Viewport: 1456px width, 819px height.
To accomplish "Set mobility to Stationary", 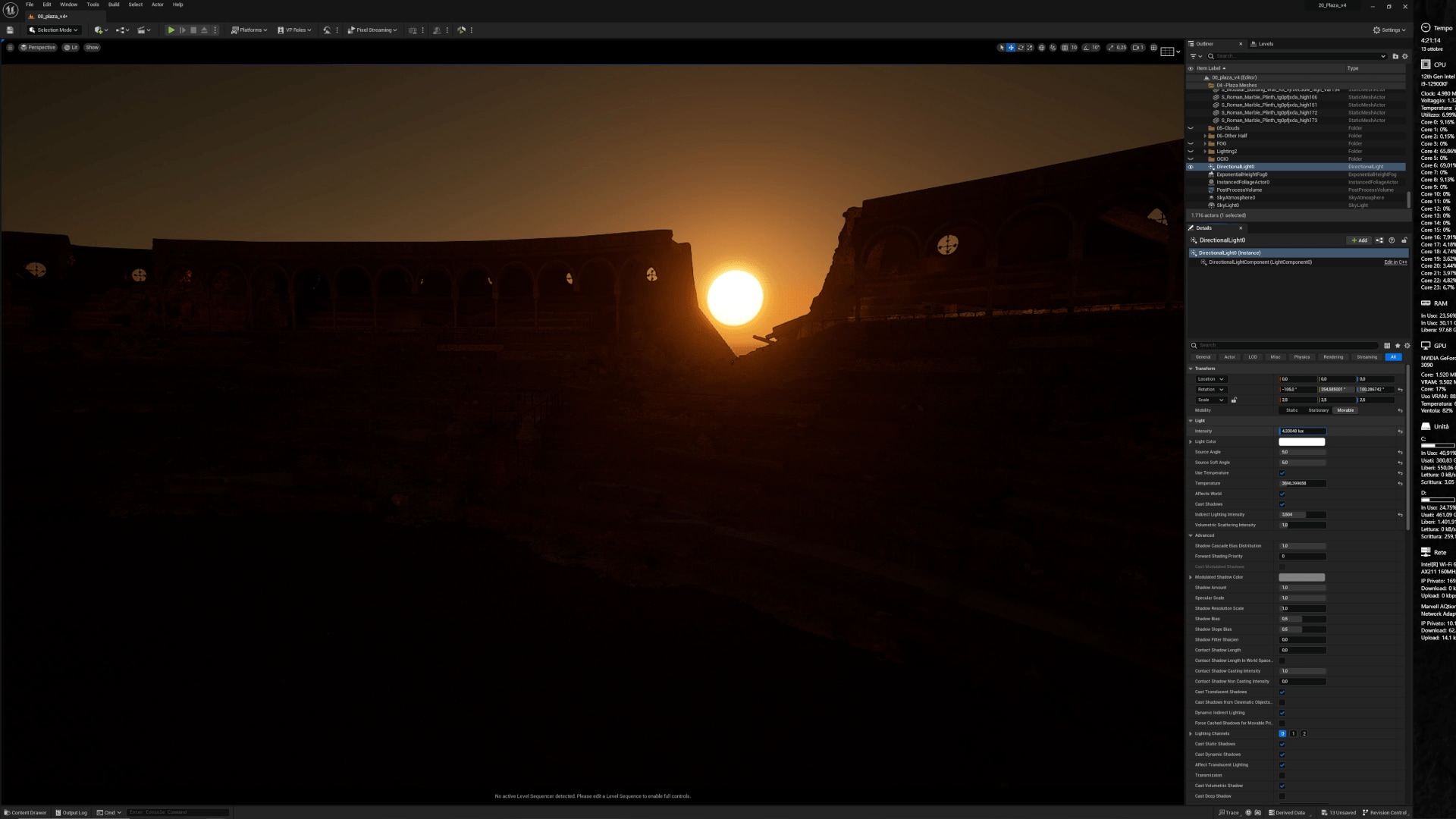I will coord(1318,410).
